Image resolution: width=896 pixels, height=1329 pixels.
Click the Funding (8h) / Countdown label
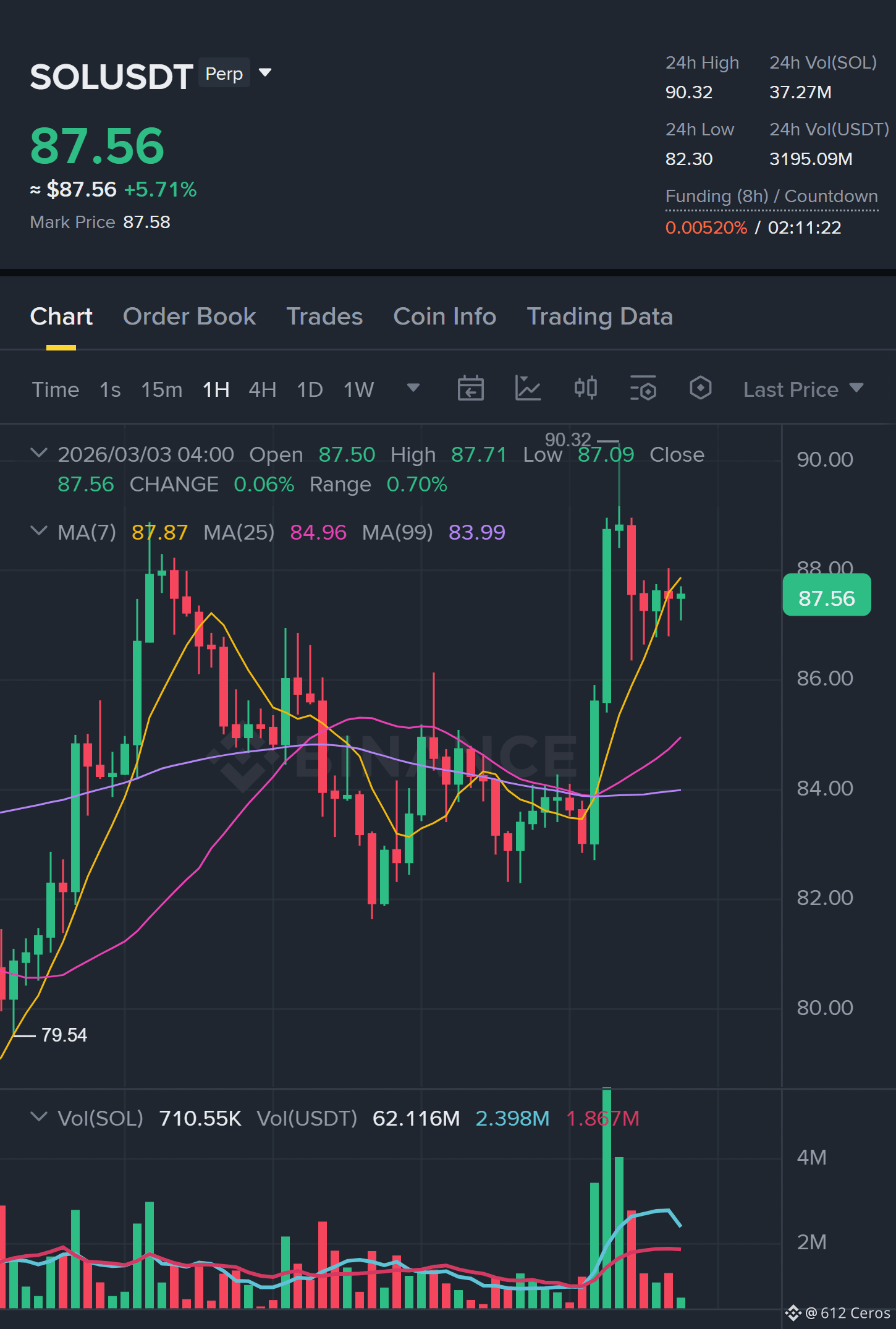point(771,197)
